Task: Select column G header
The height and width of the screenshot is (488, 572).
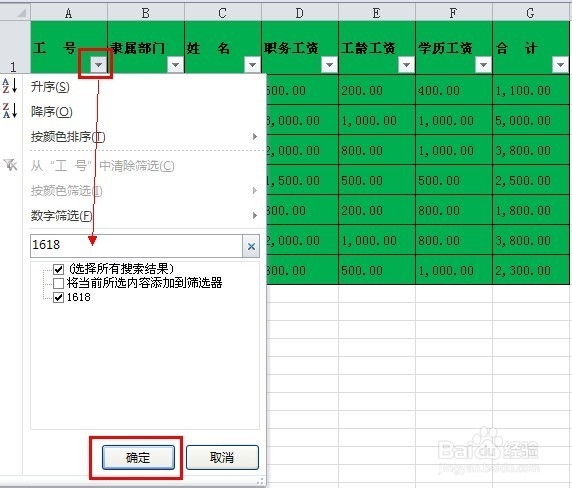Action: (x=531, y=13)
